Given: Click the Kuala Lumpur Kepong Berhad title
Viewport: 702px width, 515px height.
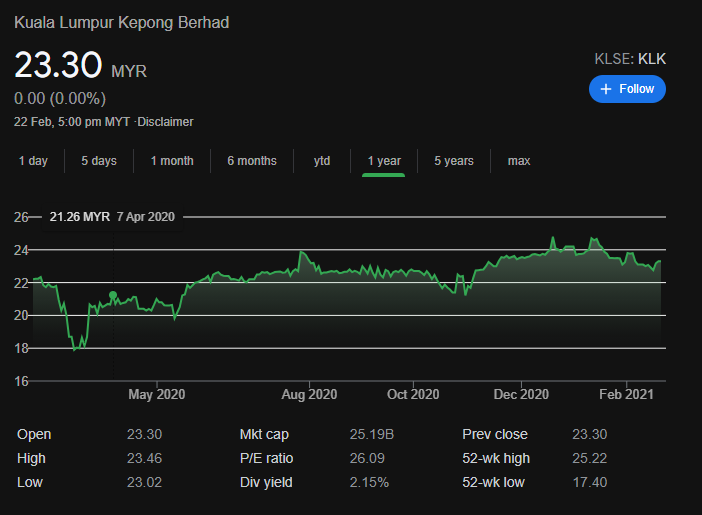Looking at the screenshot, I should 121,22.
